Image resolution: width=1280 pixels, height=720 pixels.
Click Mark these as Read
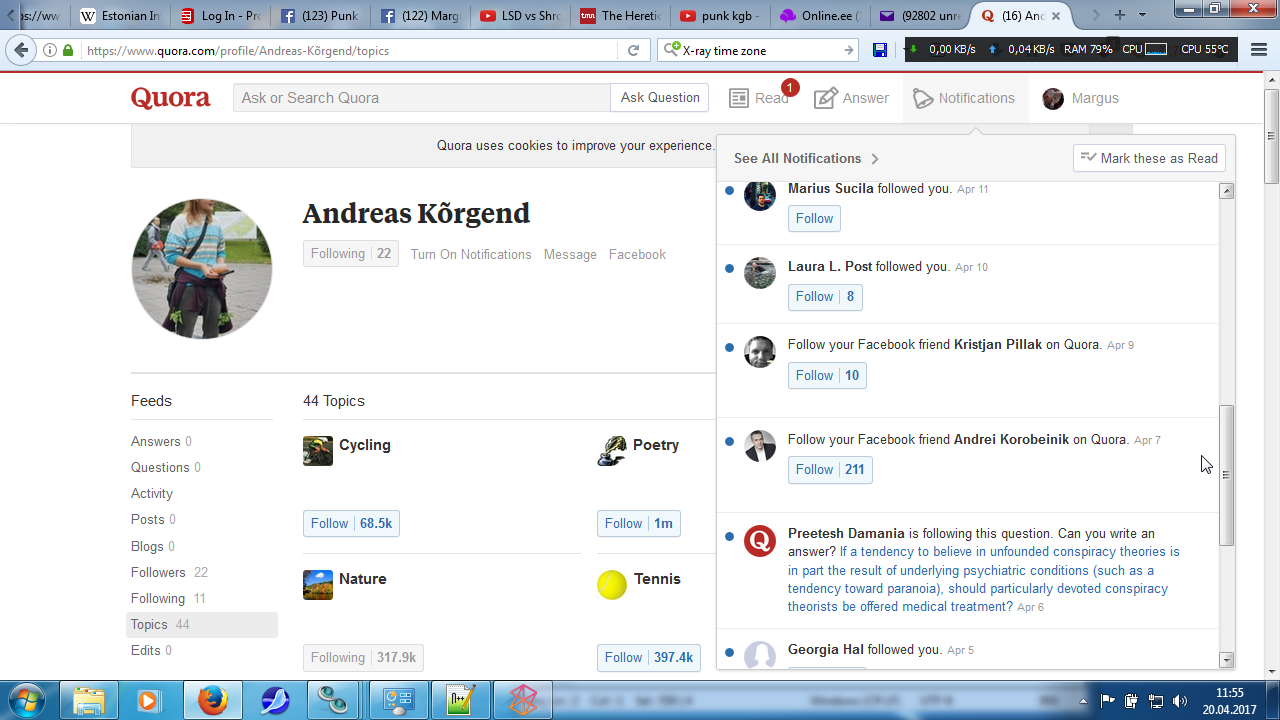[1149, 159]
